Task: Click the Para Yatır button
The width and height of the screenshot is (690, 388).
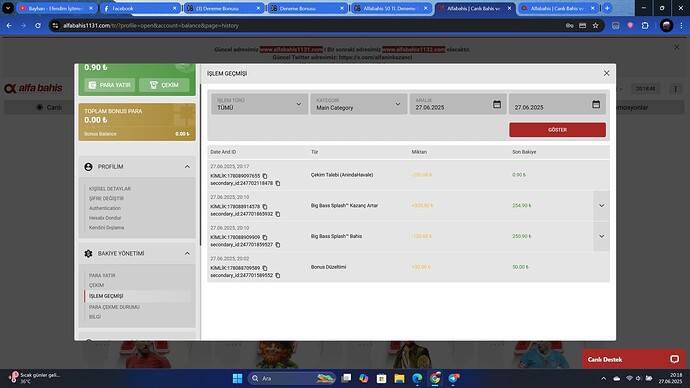Action: coord(110,85)
